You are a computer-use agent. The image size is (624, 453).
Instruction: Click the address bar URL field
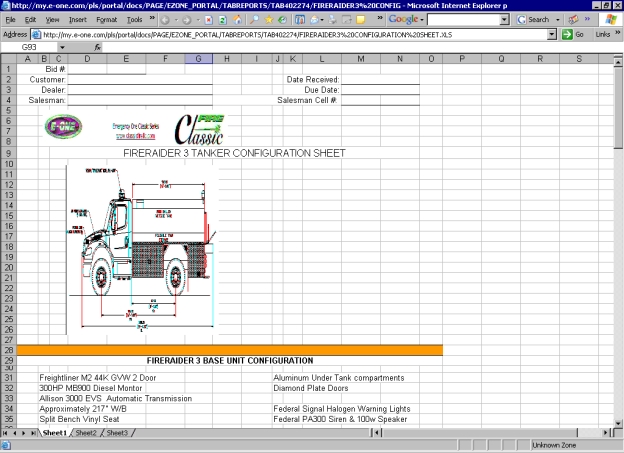click(294, 35)
